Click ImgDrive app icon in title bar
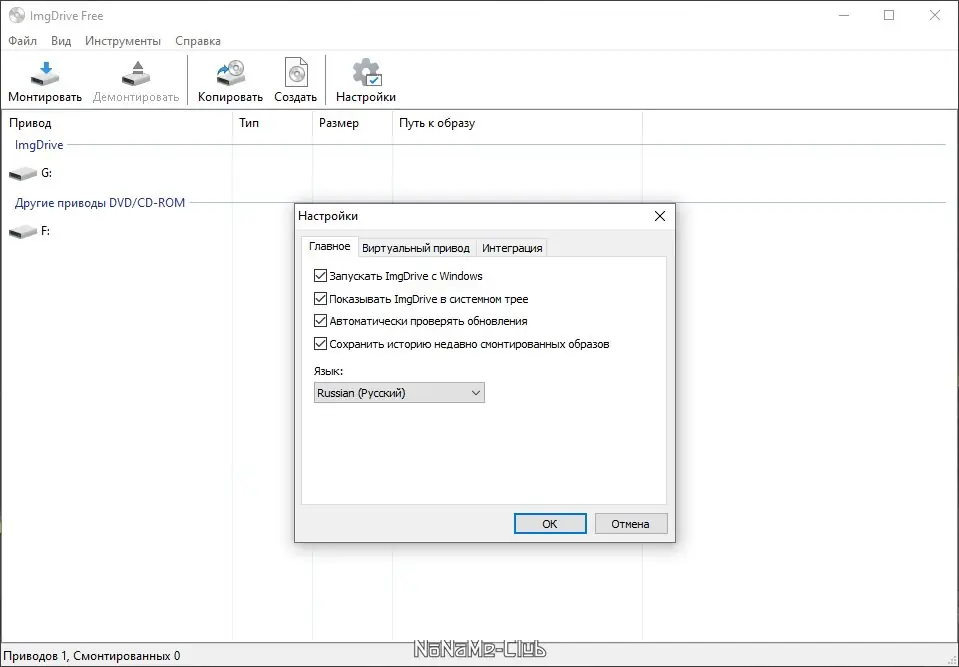 point(17,15)
